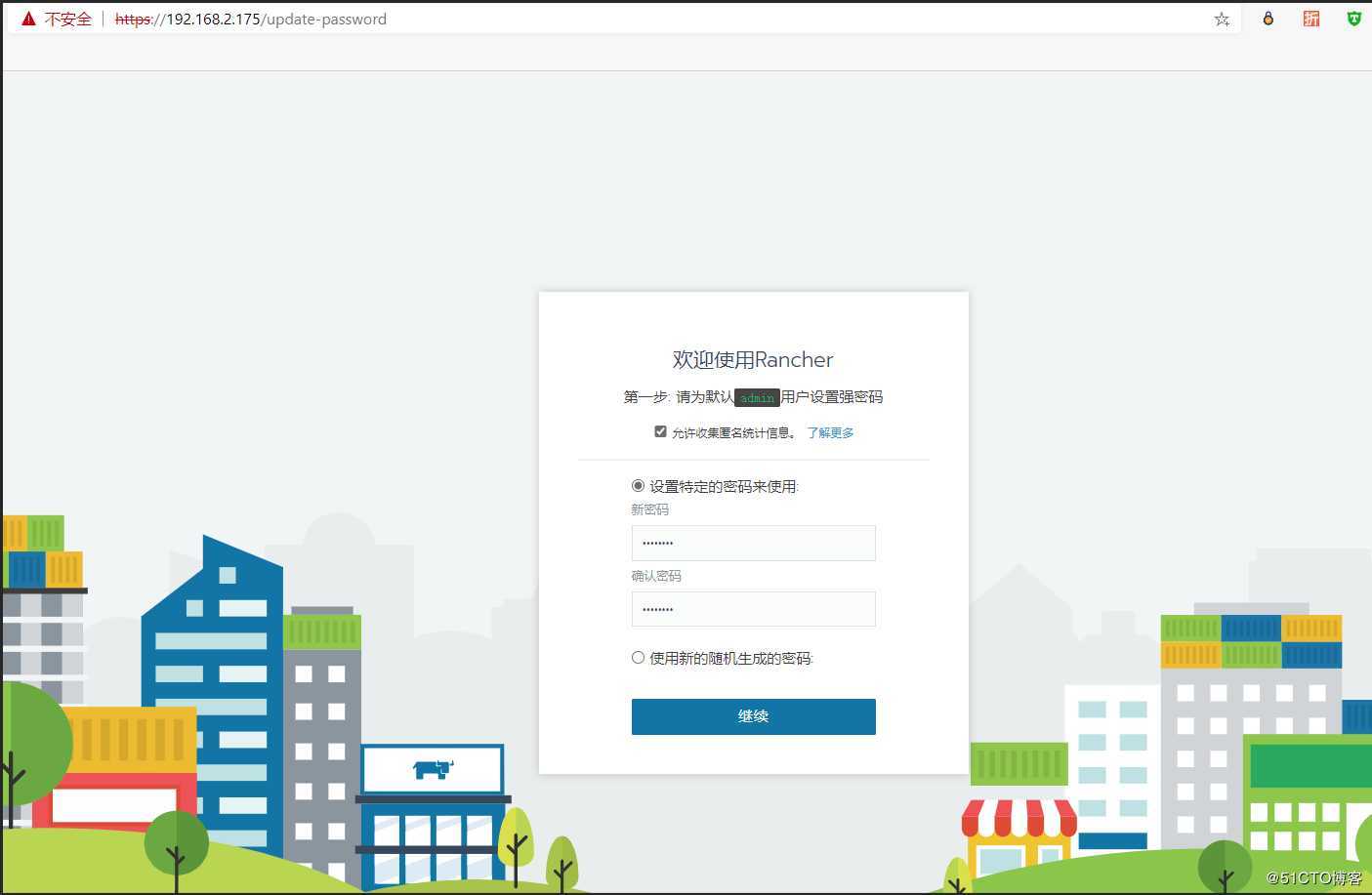Image resolution: width=1372 pixels, height=895 pixels.
Task: Focus the 新密码 new password field
Action: (753, 543)
